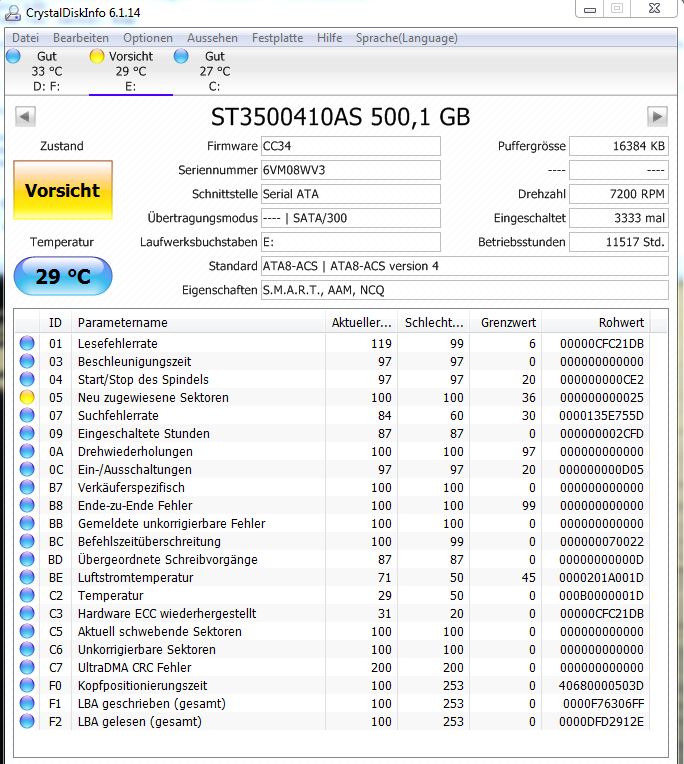Click the status icon for Luftstromtemperatur
Viewport: 684px width, 764px height.
(x=27, y=577)
